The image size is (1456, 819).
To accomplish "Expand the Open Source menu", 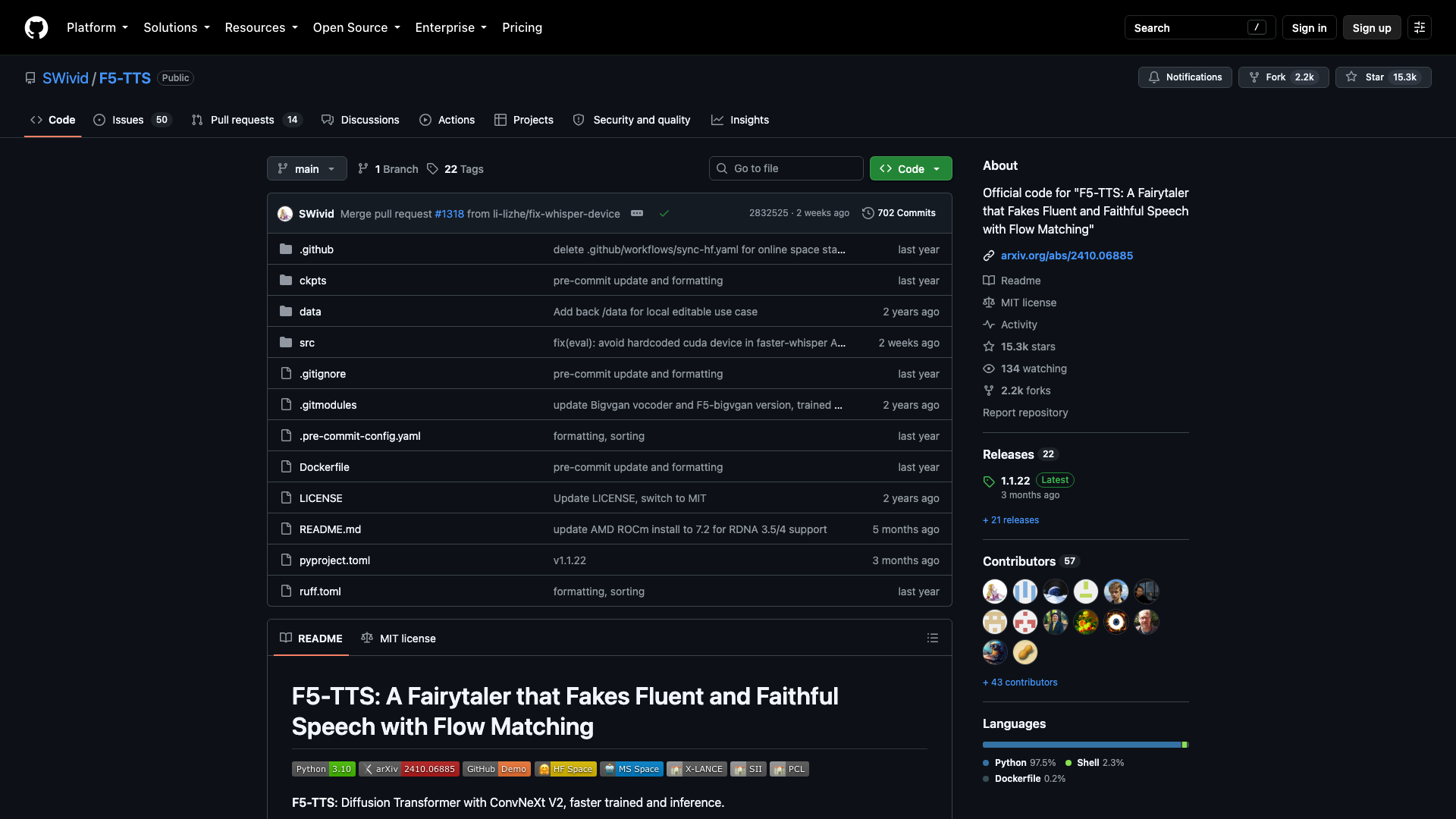I will click(356, 27).
